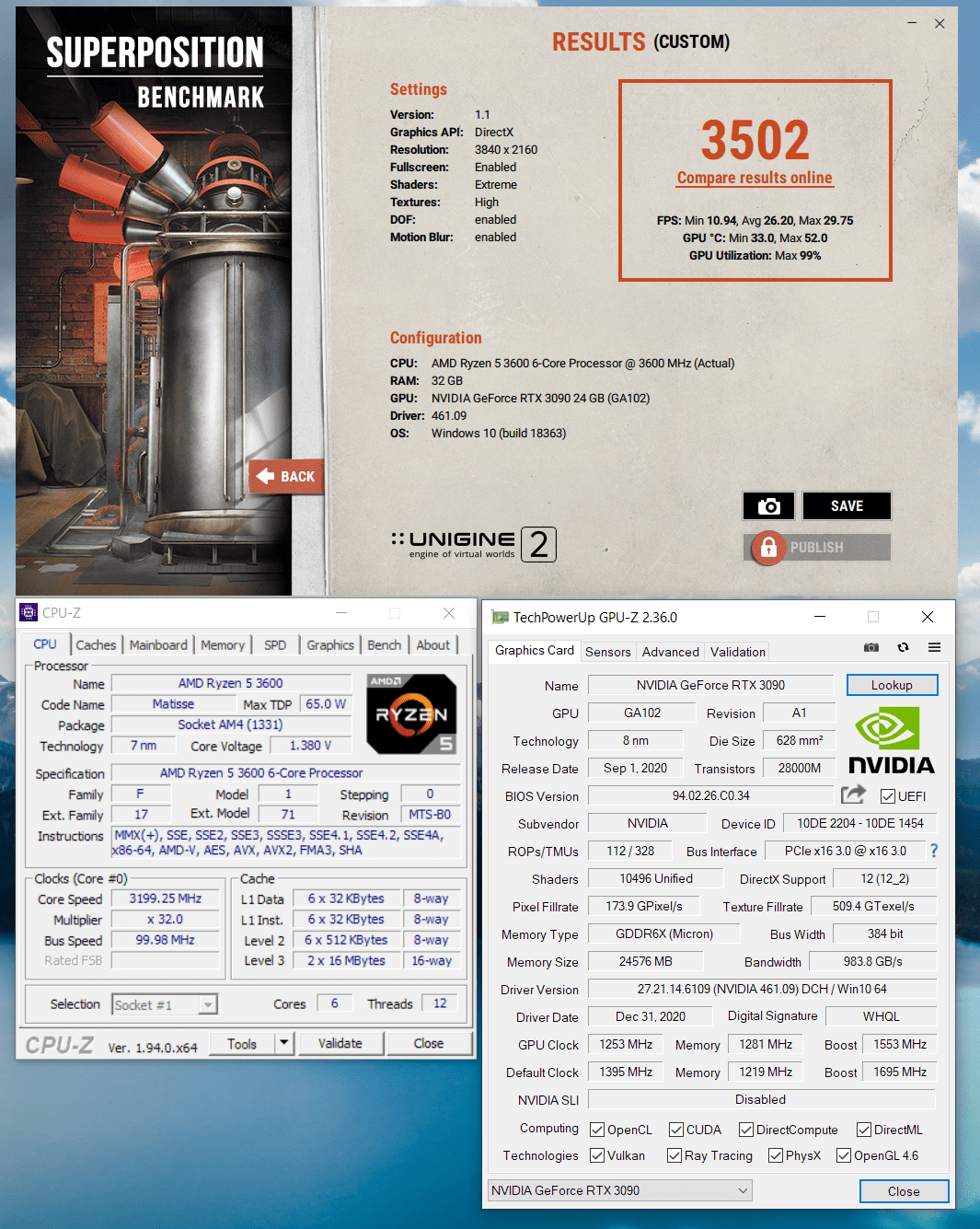Open the Validation tab in GPU-Z
Image resolution: width=980 pixels, height=1229 pixels.
(x=738, y=652)
